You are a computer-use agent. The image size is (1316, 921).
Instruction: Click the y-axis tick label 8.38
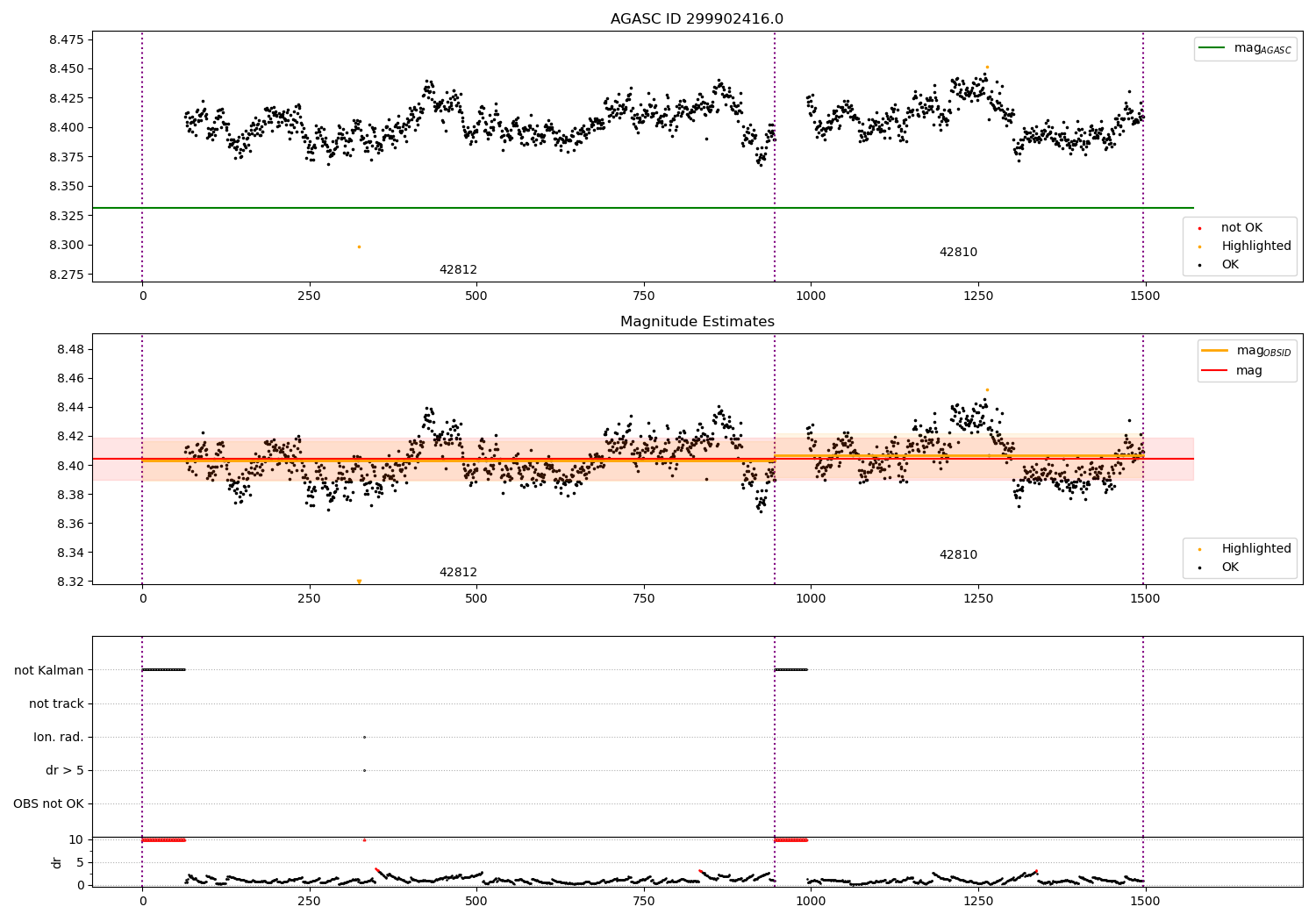(69, 495)
